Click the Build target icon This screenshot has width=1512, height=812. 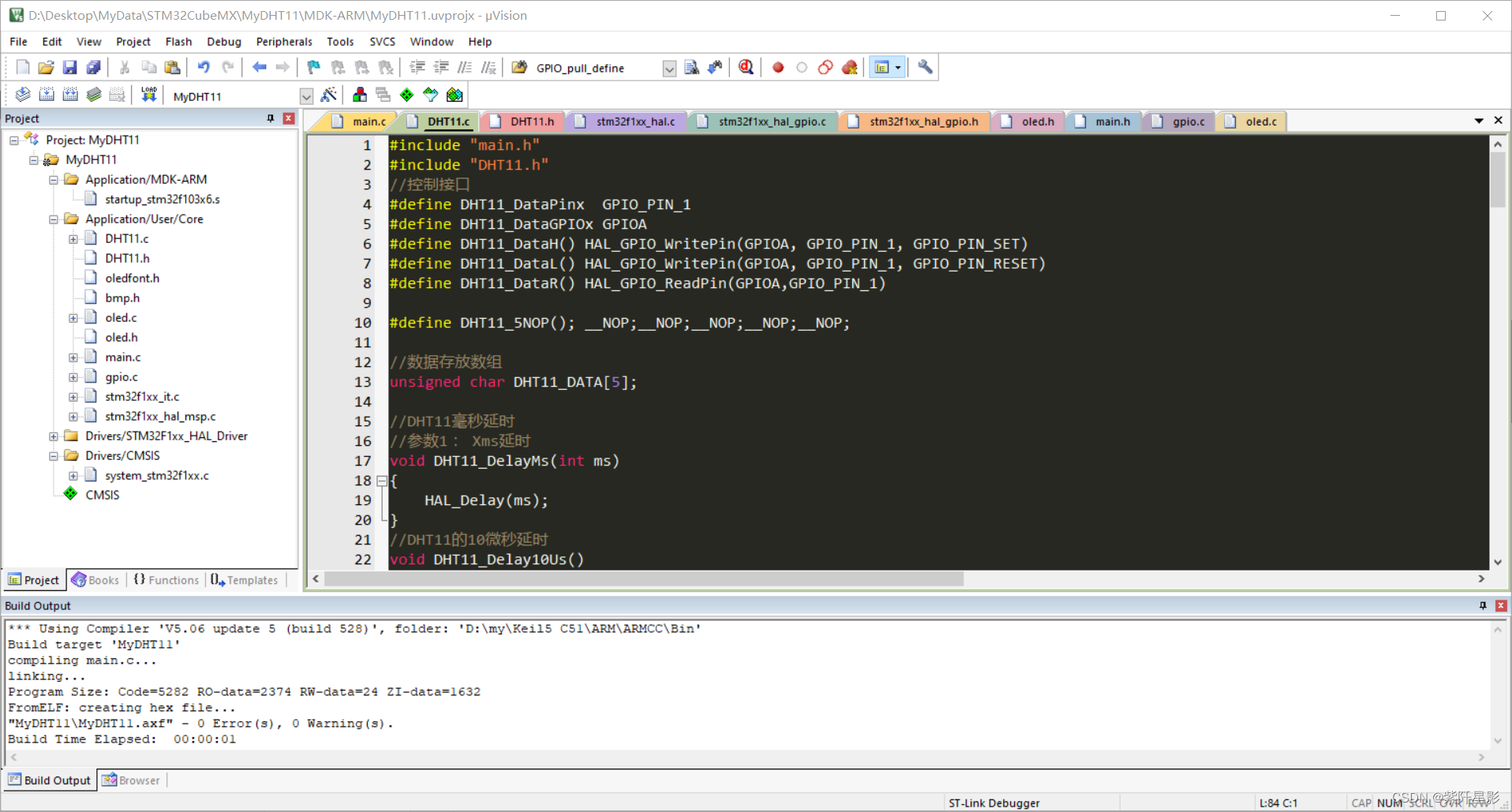coord(47,95)
